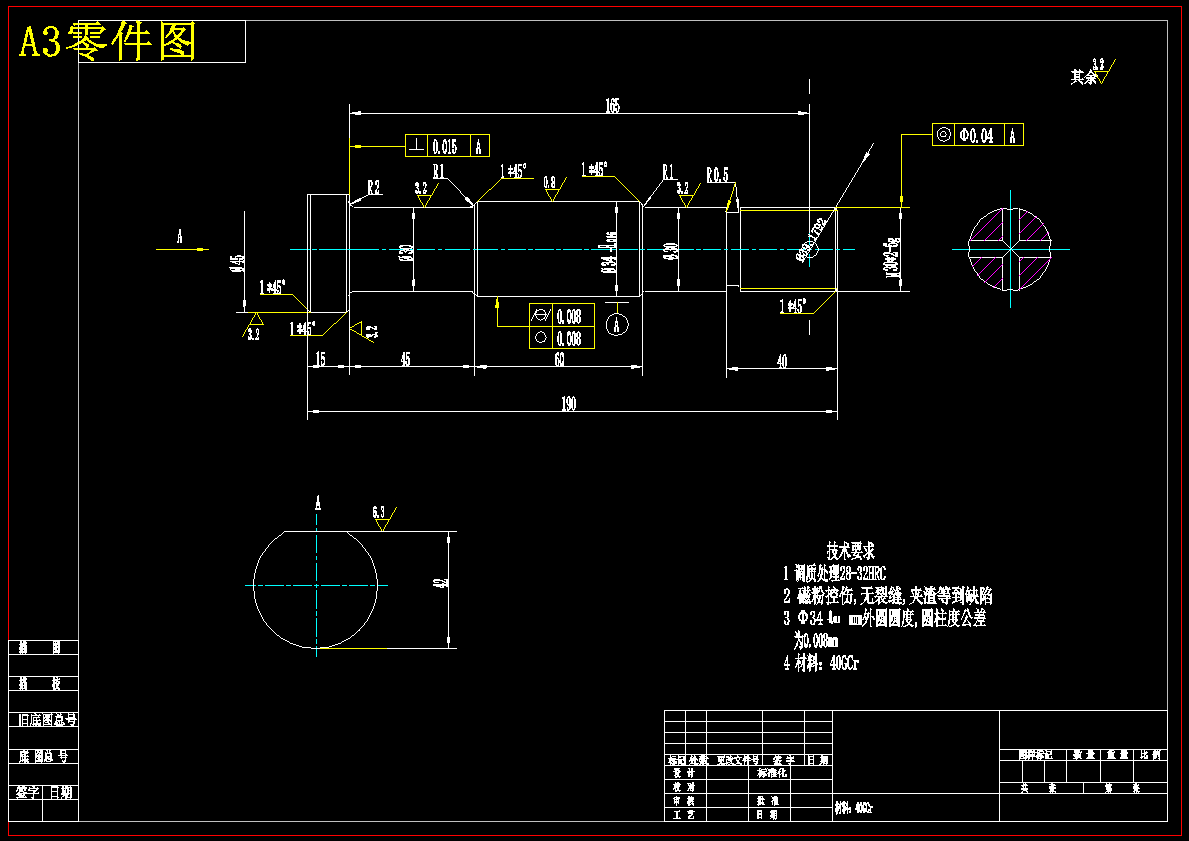Screen dimensions: 1189x841
Task: Click the "60" length dimension
Action: (559, 359)
